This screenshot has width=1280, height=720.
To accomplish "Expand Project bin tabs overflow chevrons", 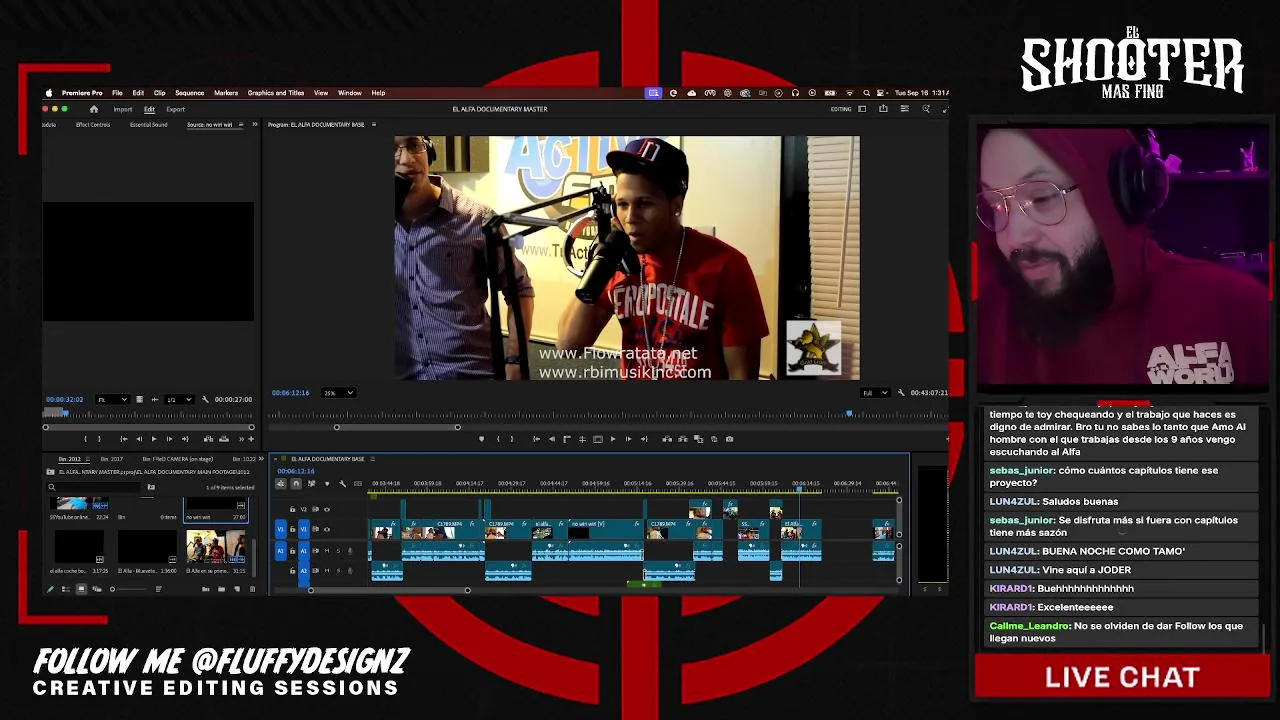I will [261, 459].
